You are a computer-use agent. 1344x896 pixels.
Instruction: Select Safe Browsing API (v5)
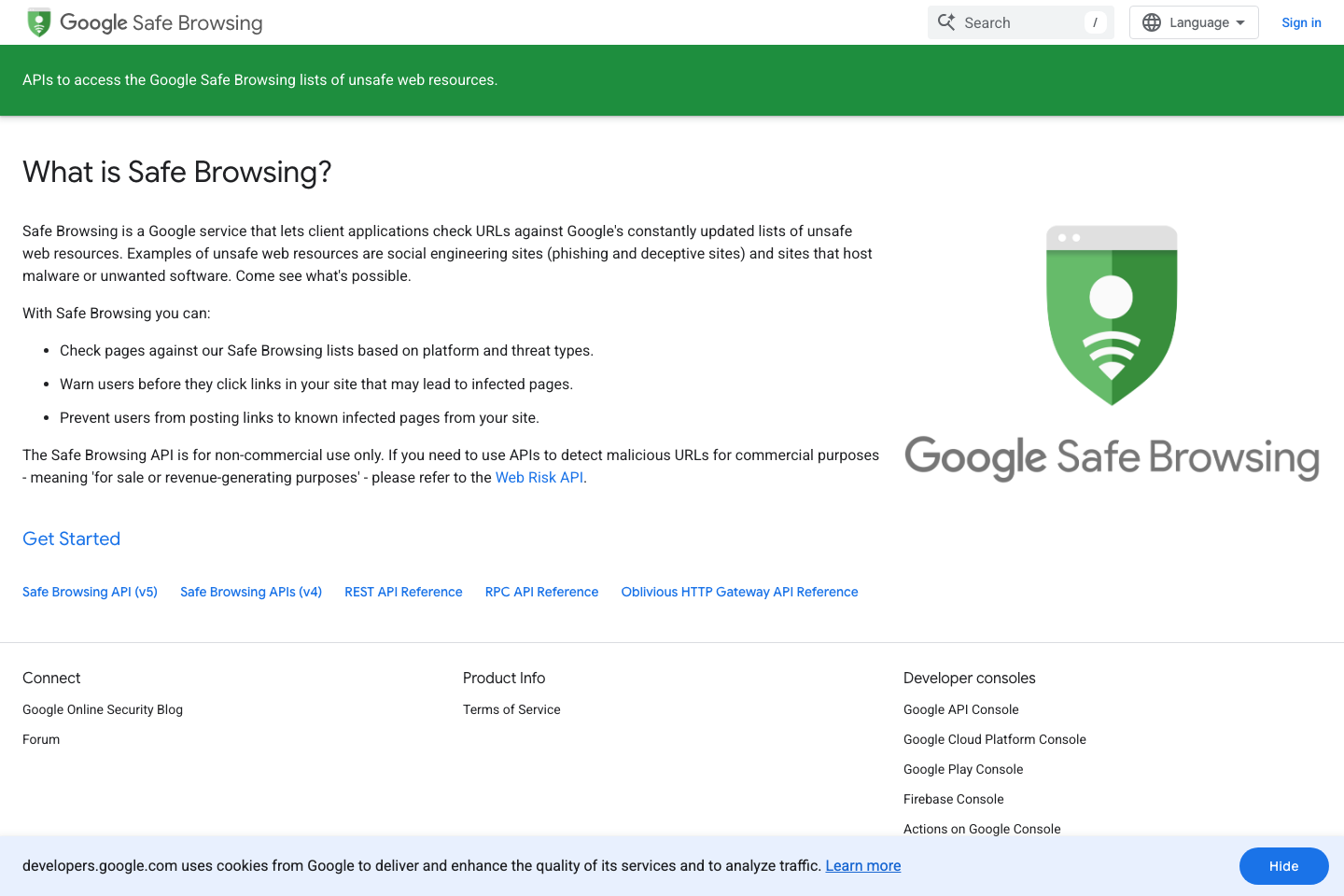pos(90,592)
